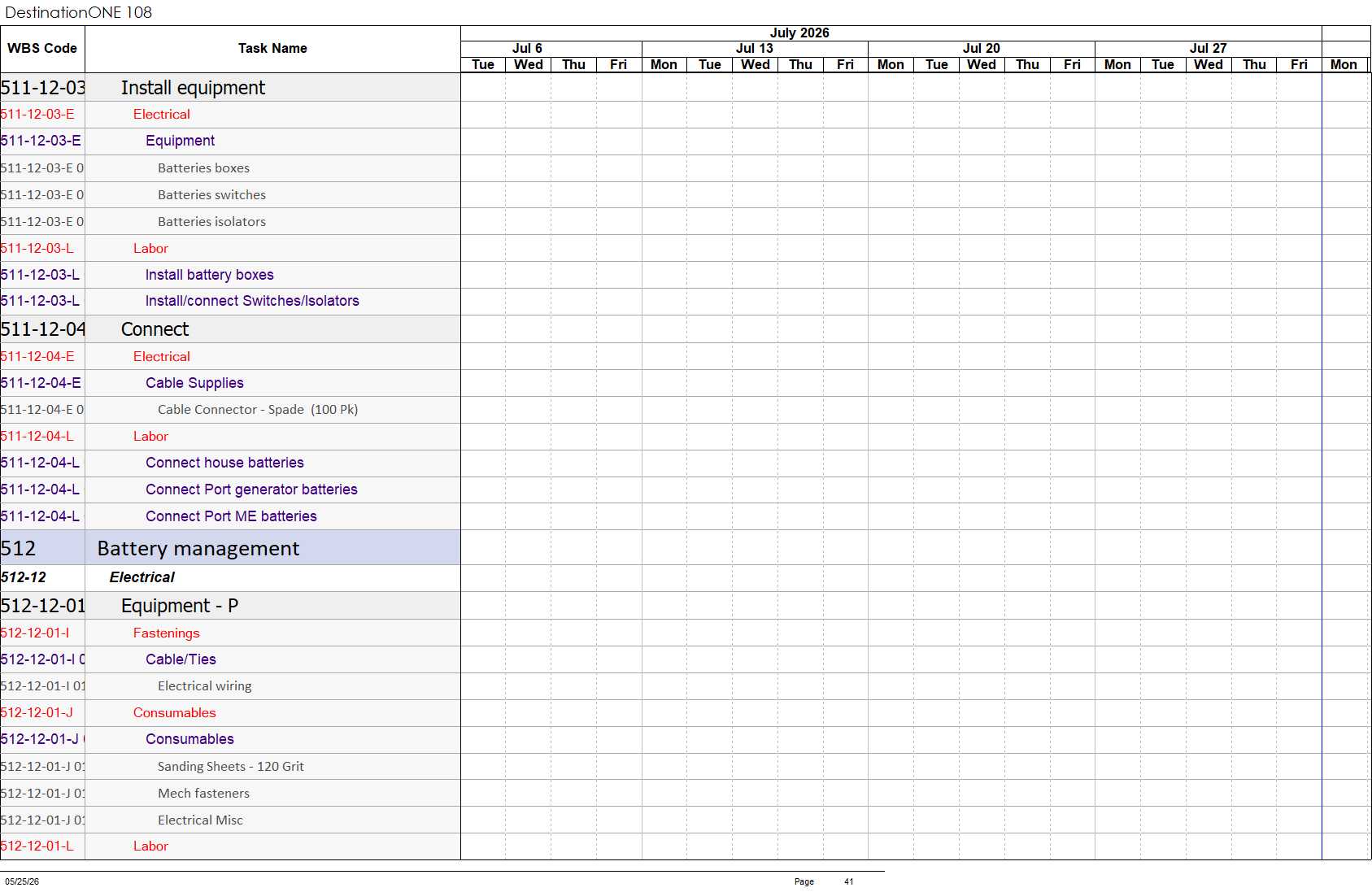1372x892 pixels.
Task: Click the 511-12-04 WBS code cell
Action: (x=42, y=329)
